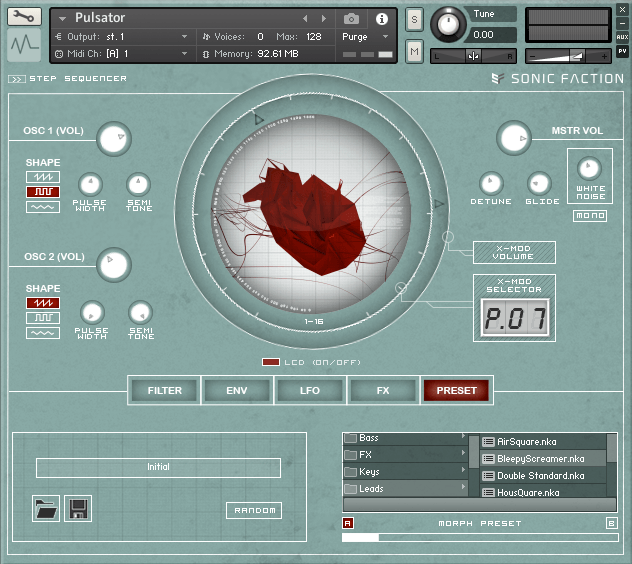
Task: Switch to the FILTER tab
Action: coord(165,390)
